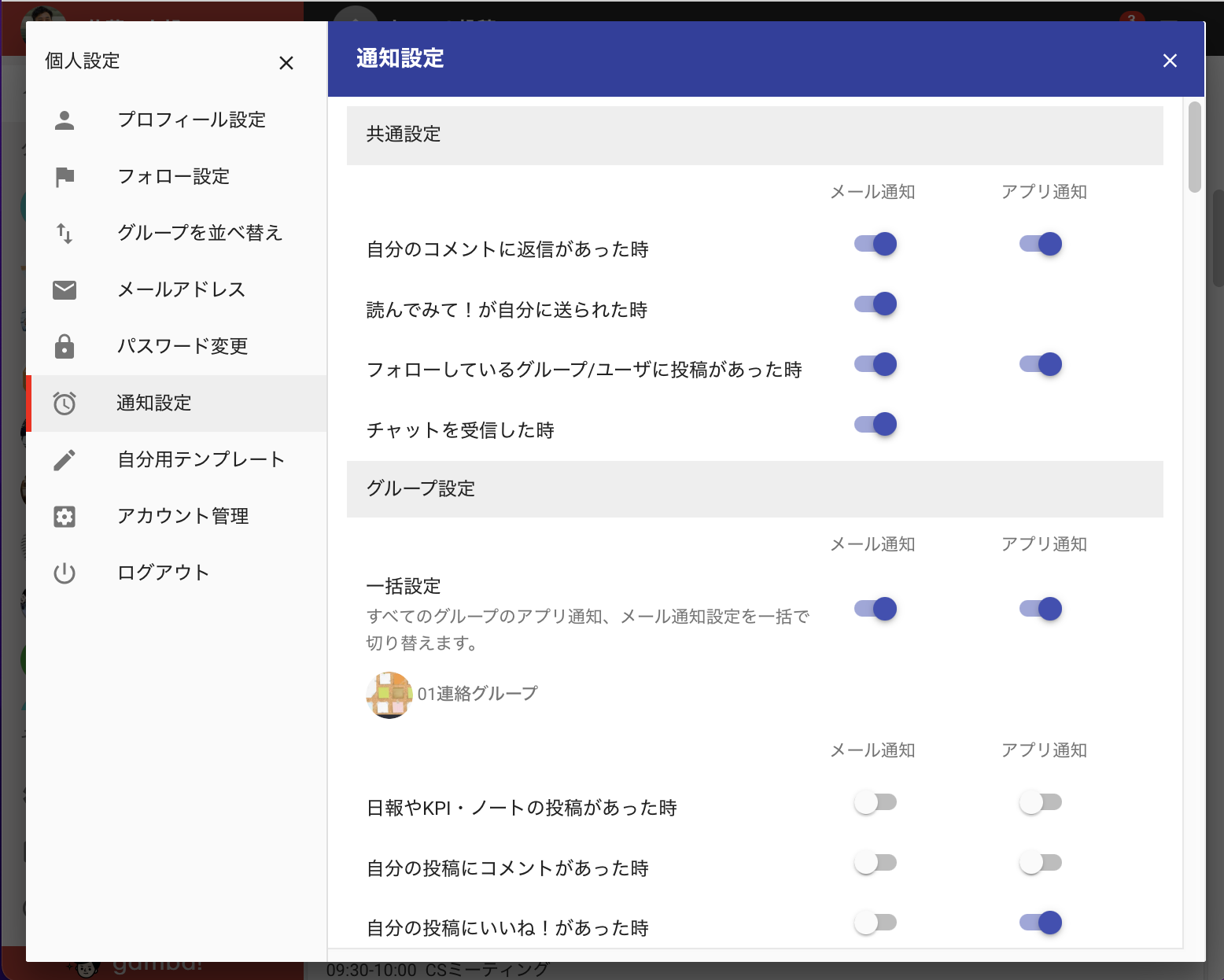The width and height of the screenshot is (1224, 980).
Task: Click the pencil icon for 自分用テンプレート
Action: point(65,460)
